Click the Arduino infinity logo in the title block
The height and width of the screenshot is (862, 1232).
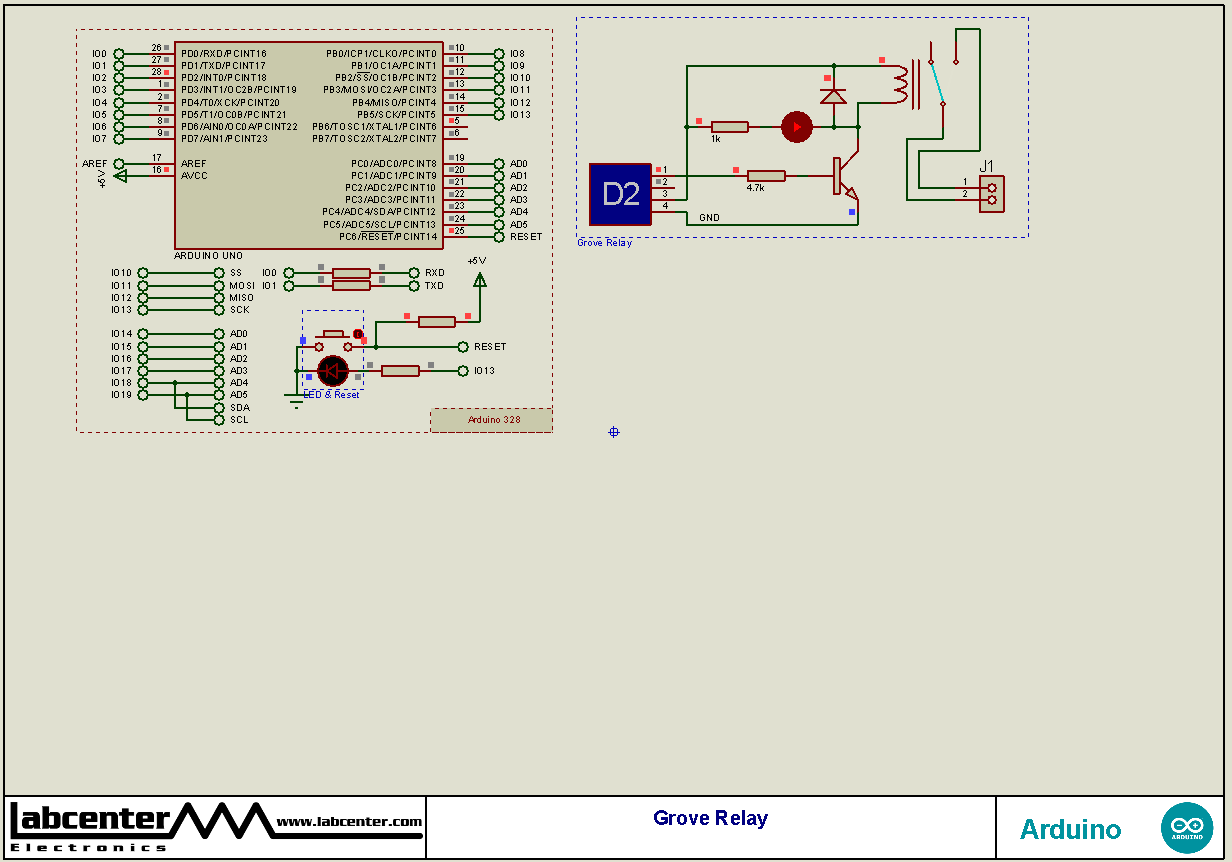pos(1187,827)
